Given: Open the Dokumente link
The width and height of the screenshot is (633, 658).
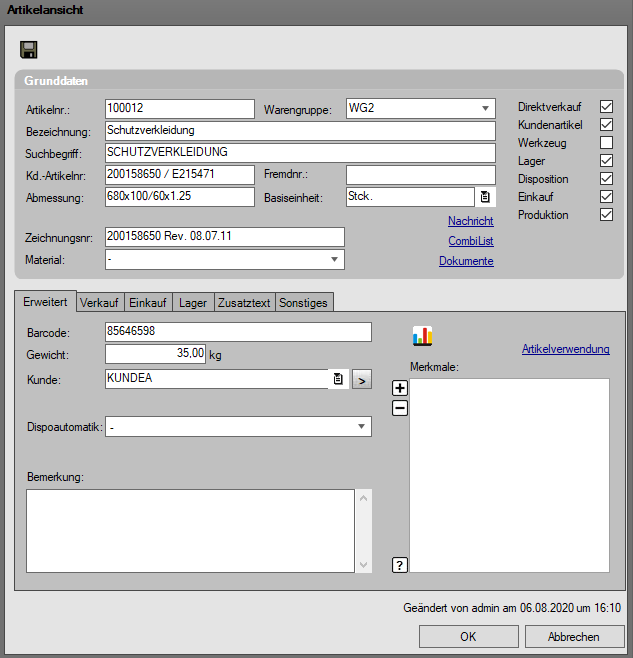Looking at the screenshot, I should [466, 261].
